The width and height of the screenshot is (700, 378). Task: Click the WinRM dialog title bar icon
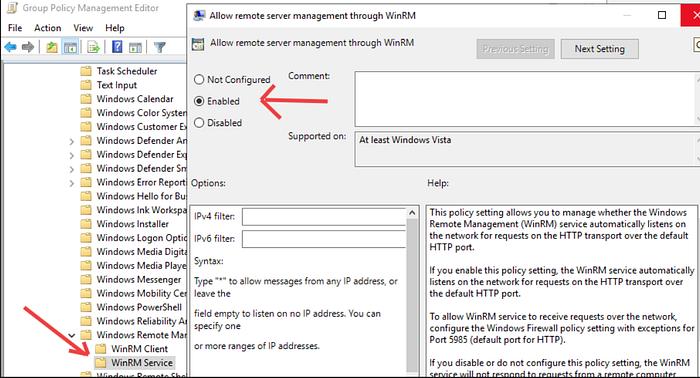(x=199, y=16)
